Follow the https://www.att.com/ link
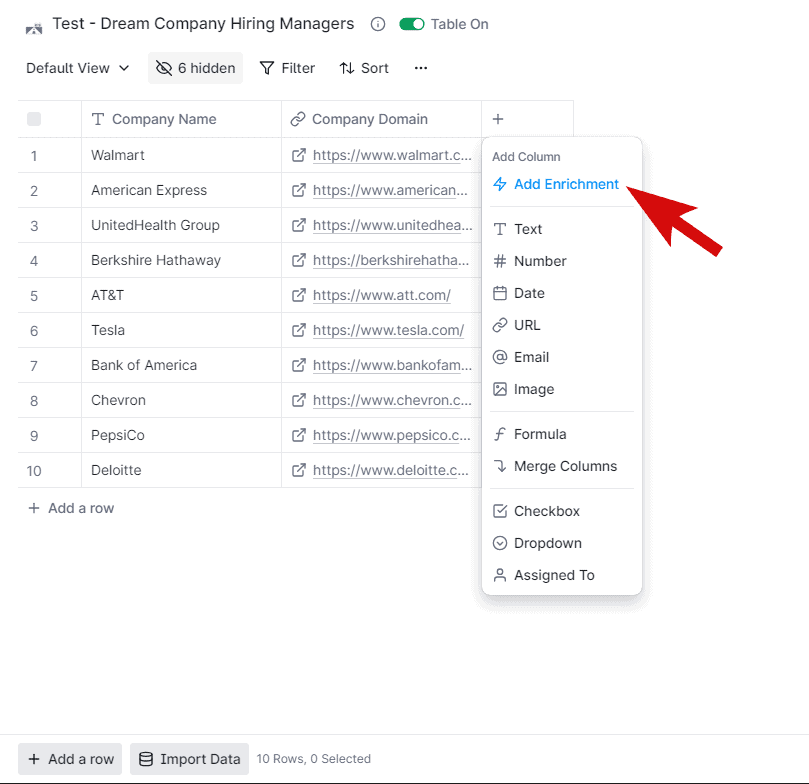The height and width of the screenshot is (784, 809). point(382,296)
